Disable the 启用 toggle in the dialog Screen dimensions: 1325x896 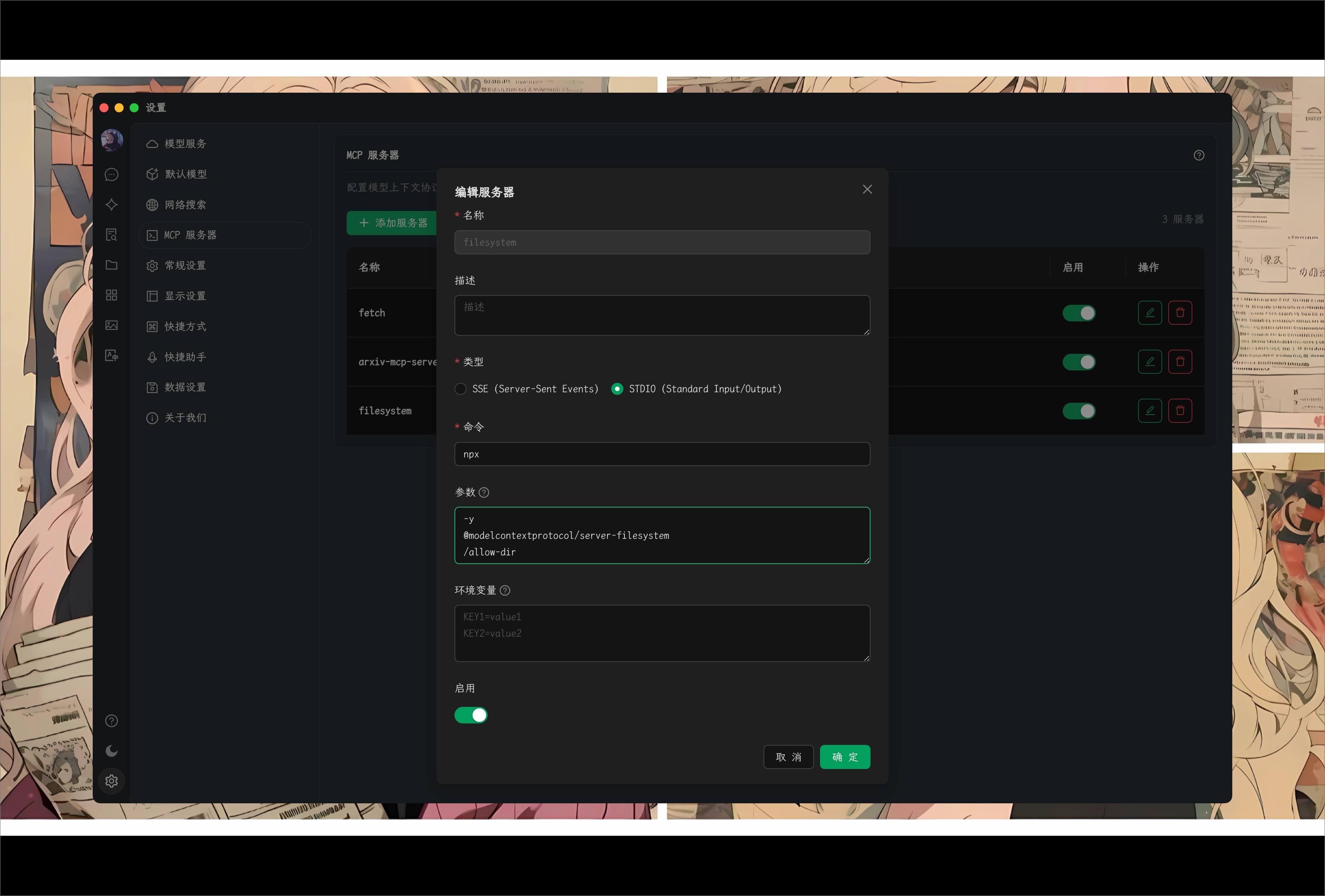tap(471, 715)
